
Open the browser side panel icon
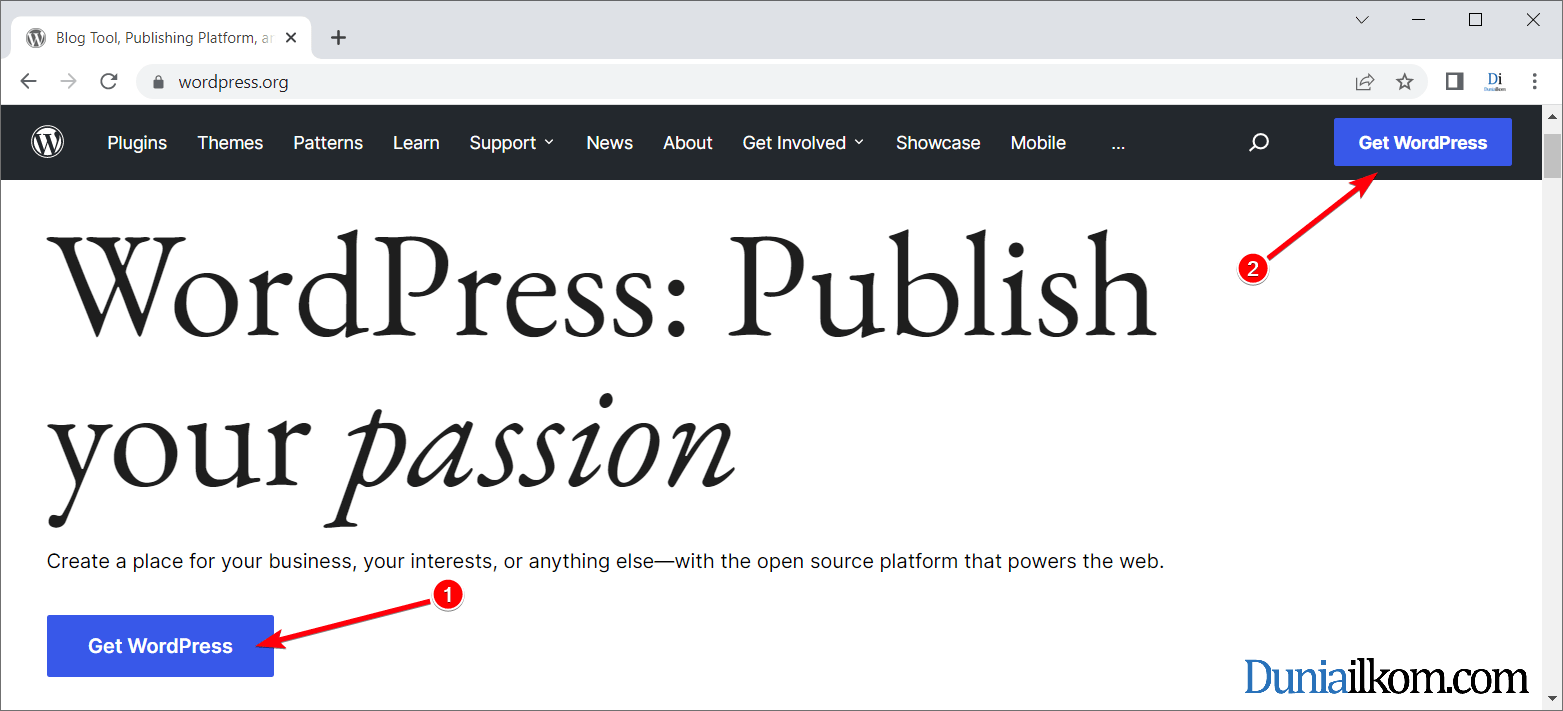[x=1455, y=82]
